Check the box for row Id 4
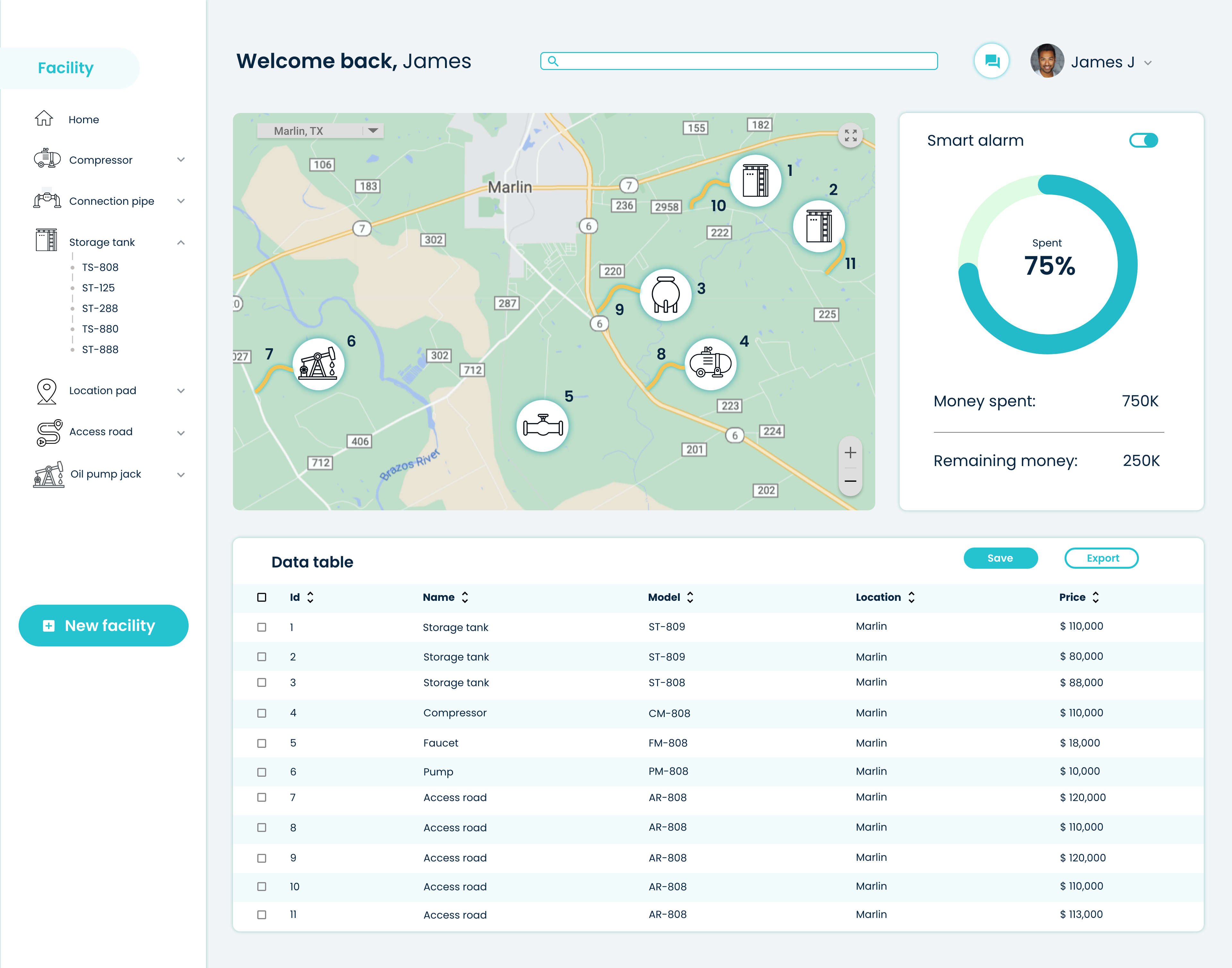The height and width of the screenshot is (968, 1232). [x=262, y=713]
